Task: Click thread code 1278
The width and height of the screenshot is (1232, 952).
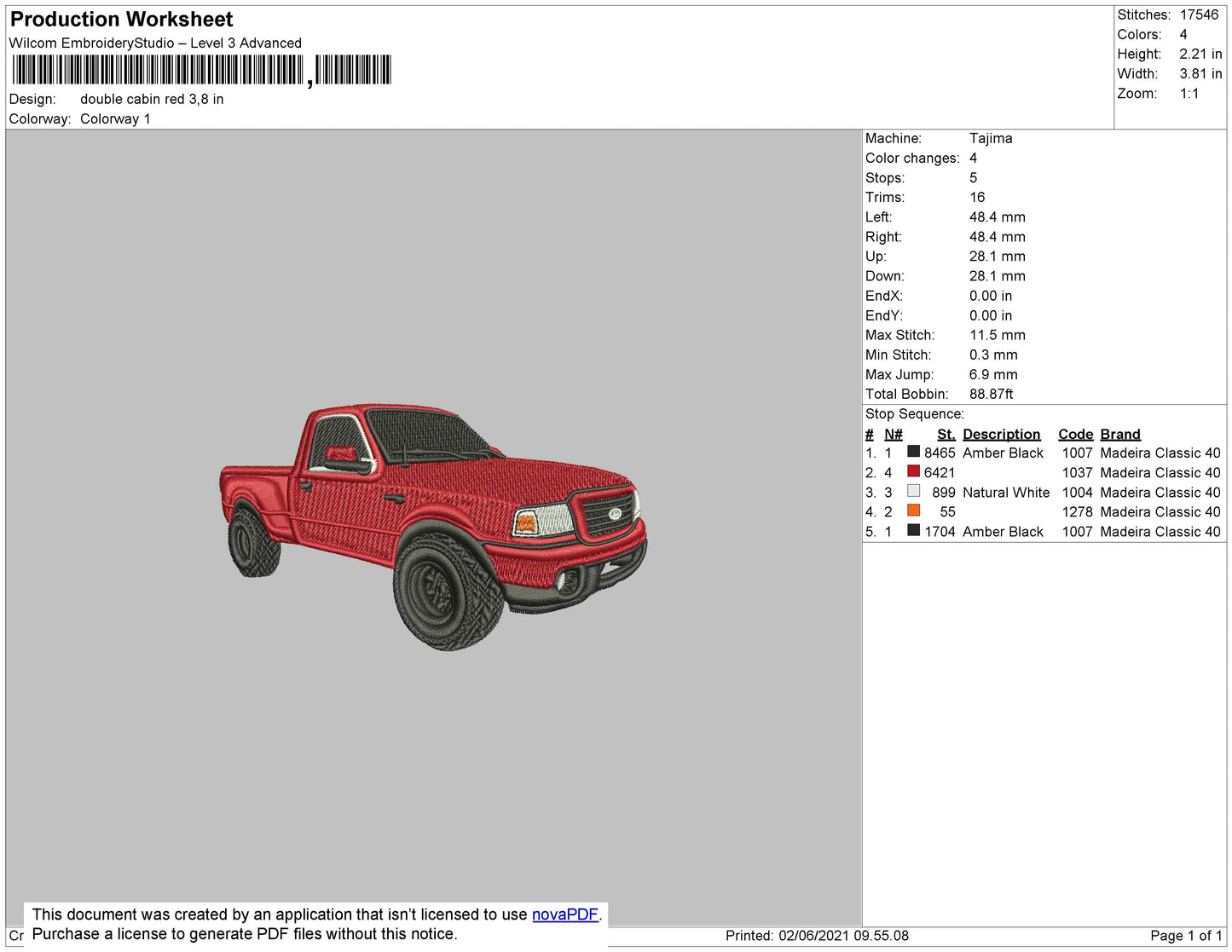Action: coord(1077,511)
